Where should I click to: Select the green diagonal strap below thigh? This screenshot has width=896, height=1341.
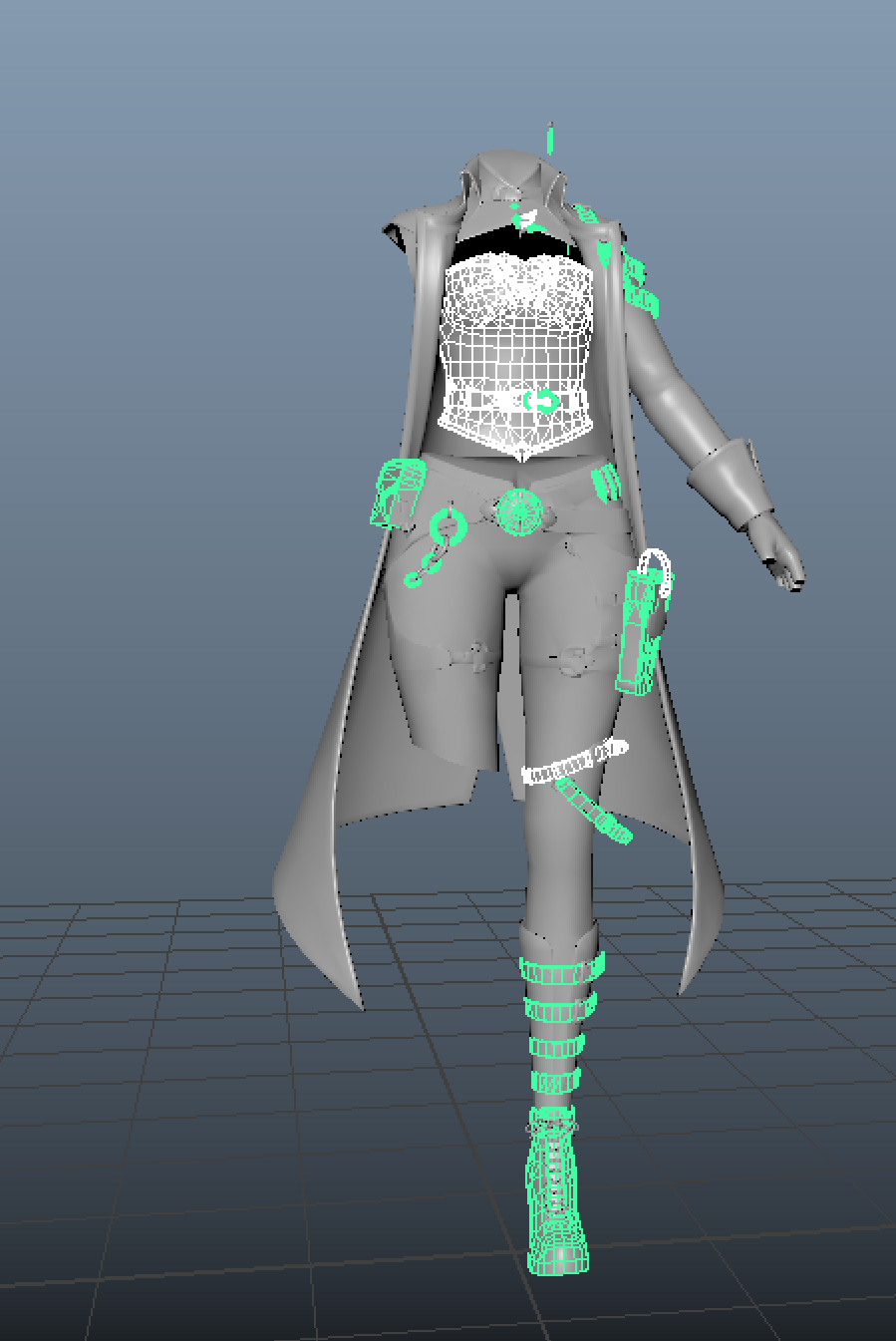pyautogui.click(x=594, y=811)
